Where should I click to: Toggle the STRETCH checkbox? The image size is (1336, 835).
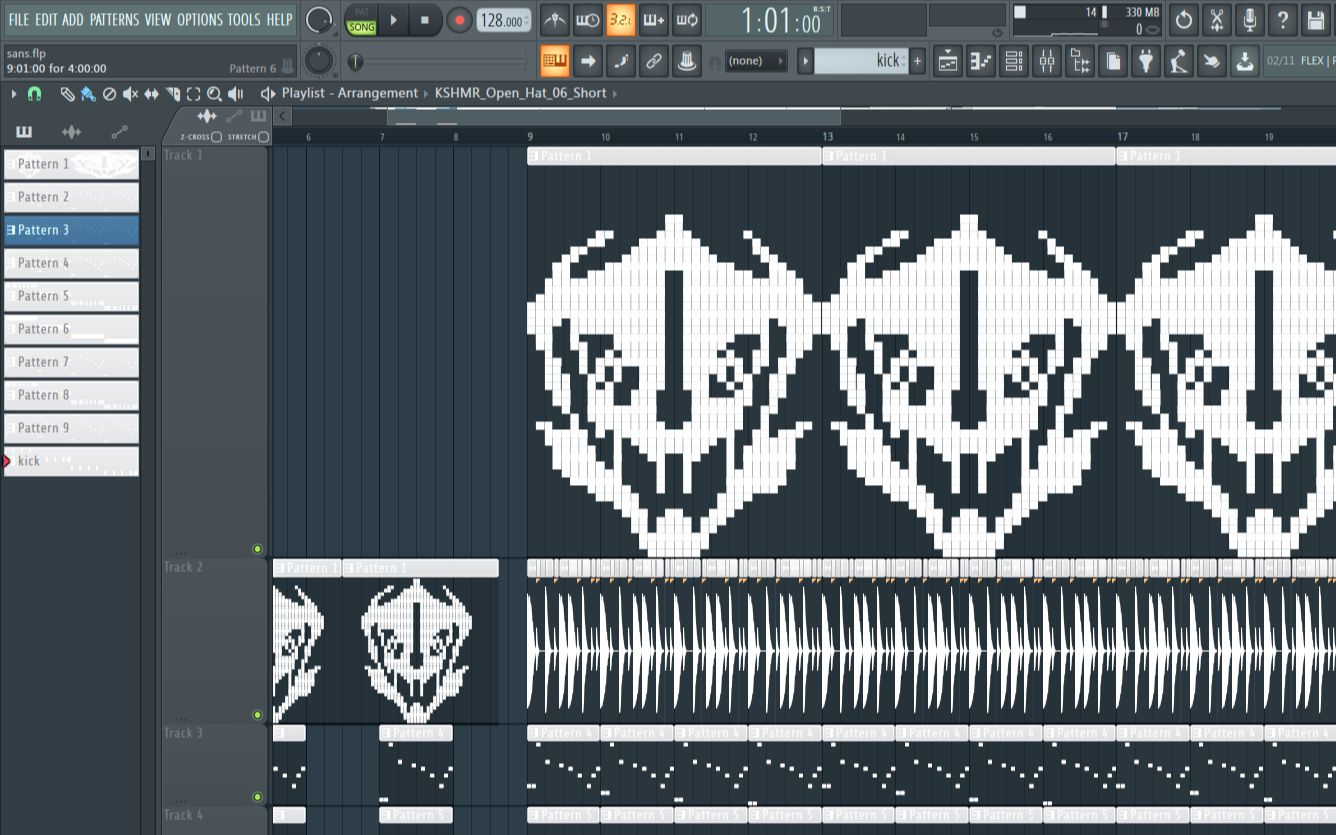tap(263, 137)
